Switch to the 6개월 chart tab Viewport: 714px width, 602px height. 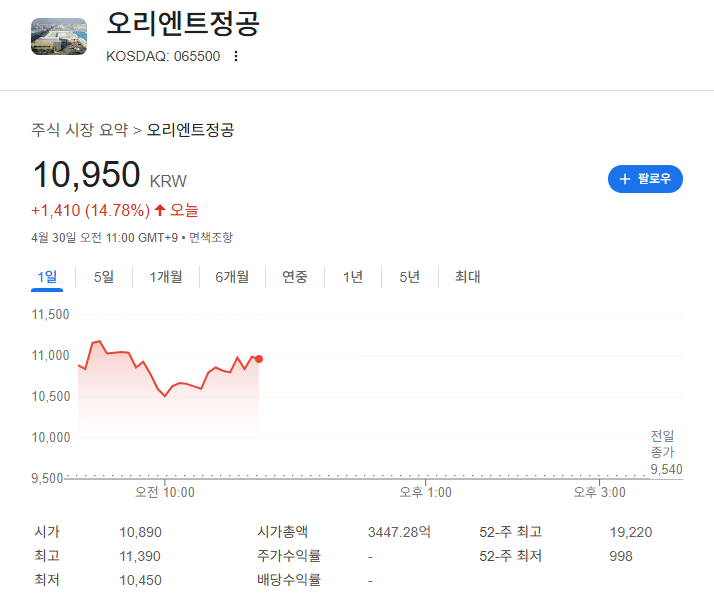tap(232, 277)
